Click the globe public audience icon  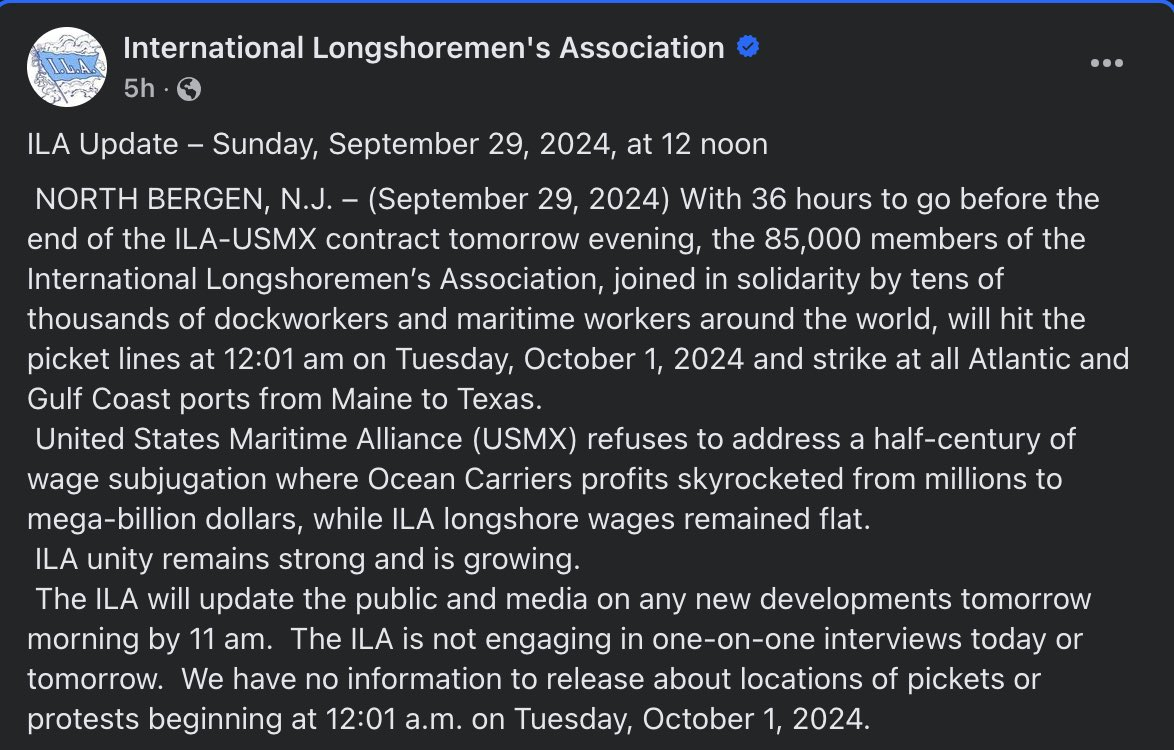[189, 89]
